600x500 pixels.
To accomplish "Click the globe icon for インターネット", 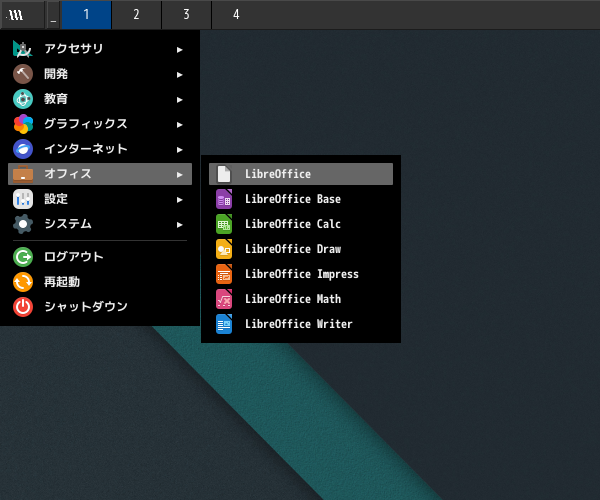I will pyautogui.click(x=23, y=149).
